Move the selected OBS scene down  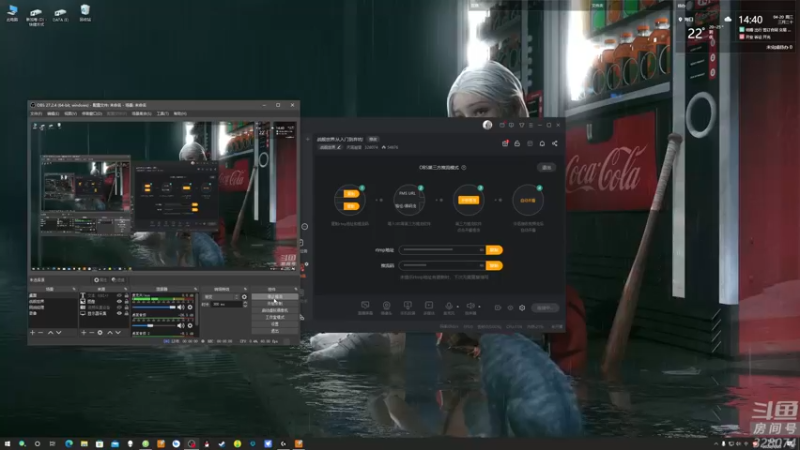(x=59, y=333)
